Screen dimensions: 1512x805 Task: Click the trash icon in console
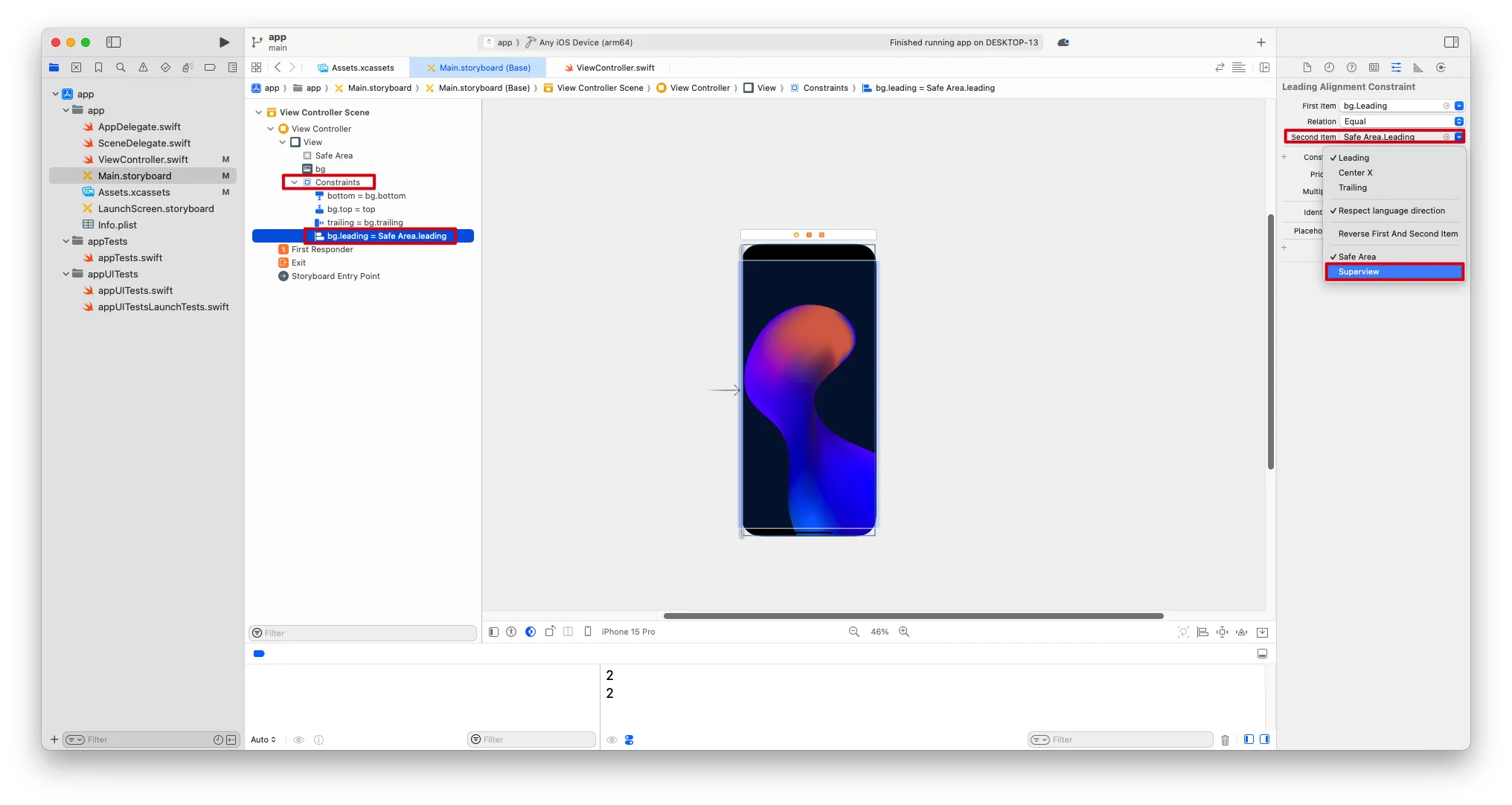coord(1225,740)
